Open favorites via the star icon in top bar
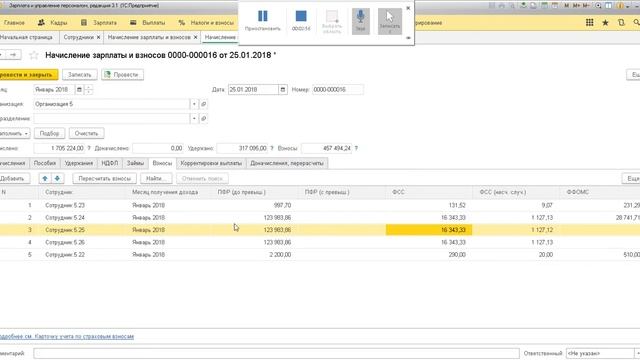640x360 pixels. [x=605, y=23]
